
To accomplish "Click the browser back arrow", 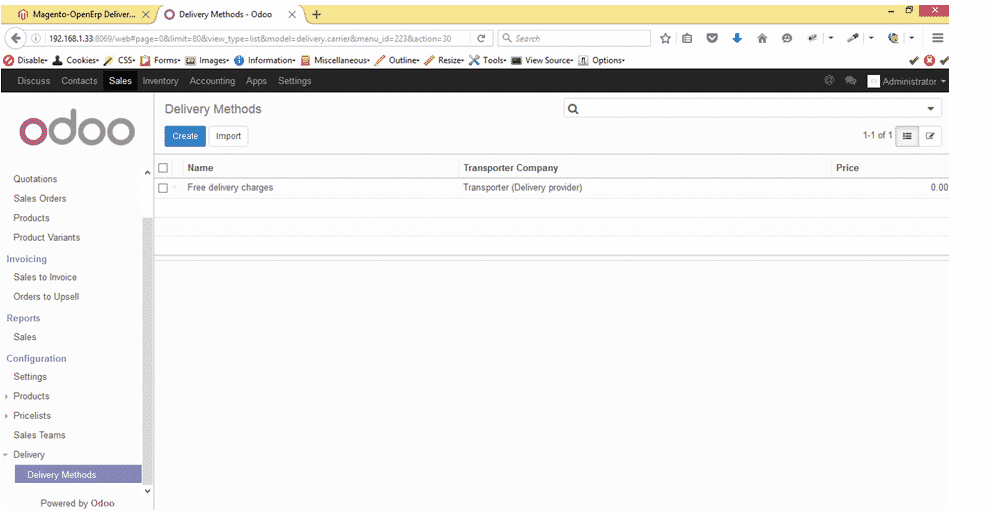I will tap(16, 39).
